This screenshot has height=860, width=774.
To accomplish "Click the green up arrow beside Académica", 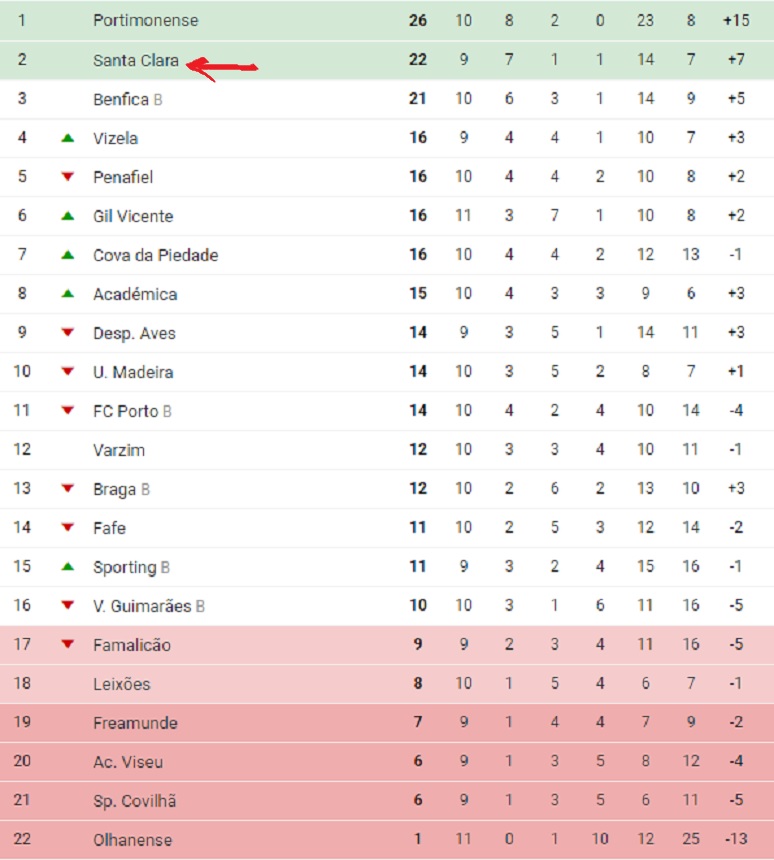I will point(67,293).
